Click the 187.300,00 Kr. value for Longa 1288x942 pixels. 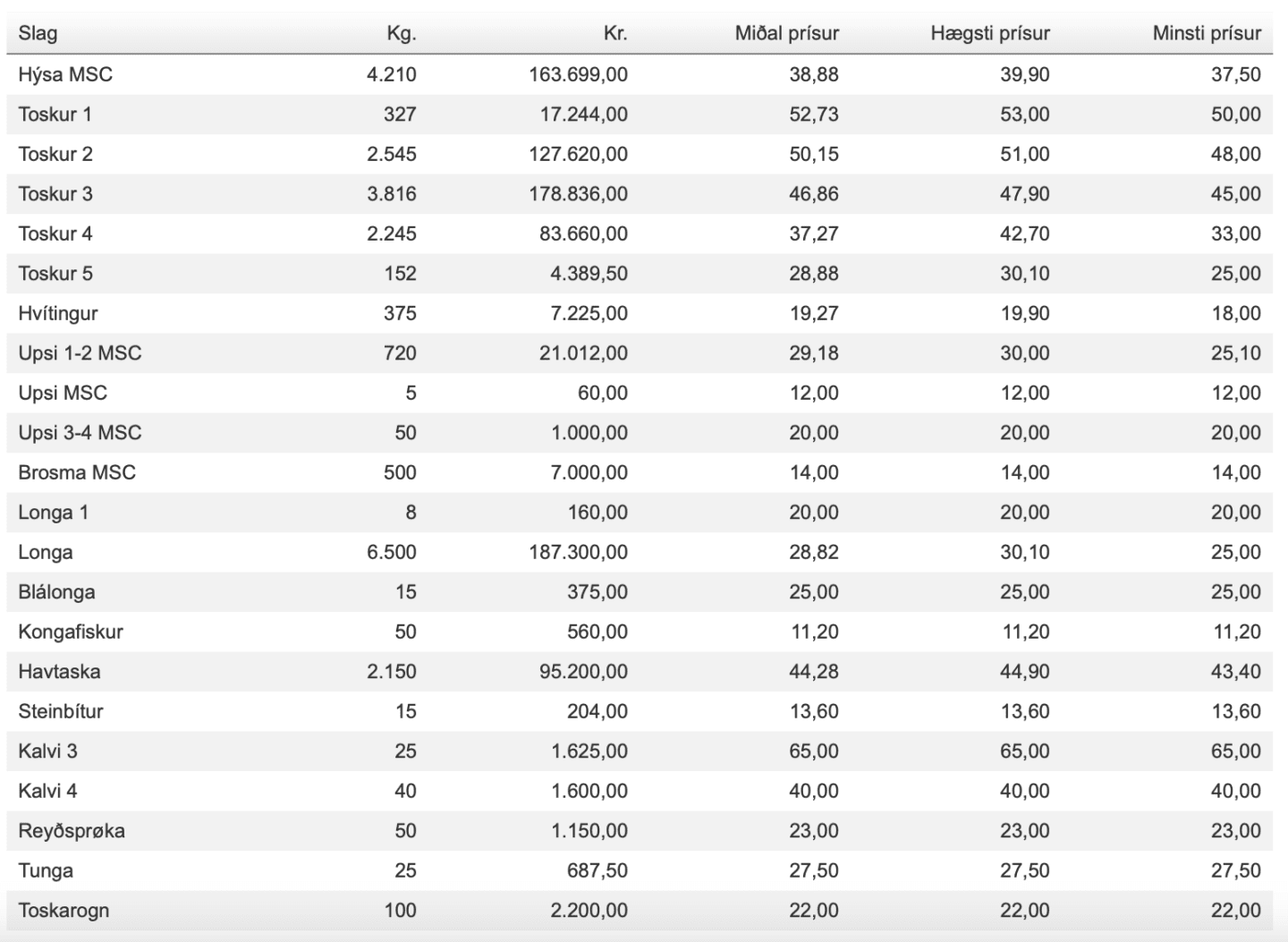pos(578,552)
